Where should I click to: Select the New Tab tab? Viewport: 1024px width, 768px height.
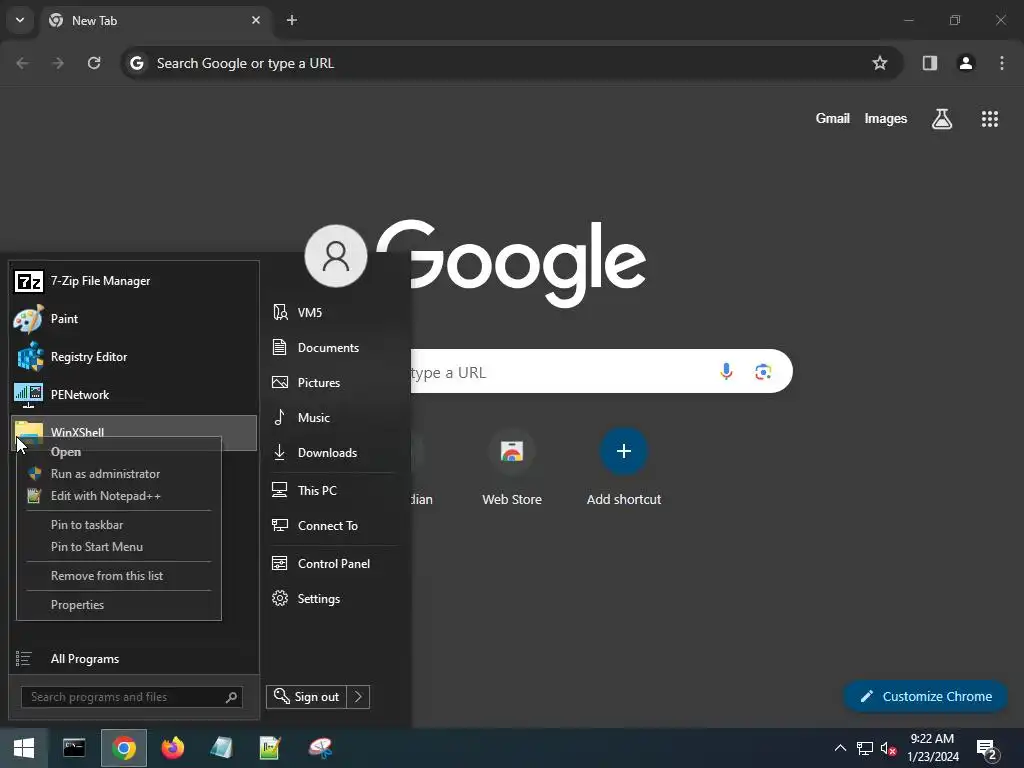(x=157, y=20)
